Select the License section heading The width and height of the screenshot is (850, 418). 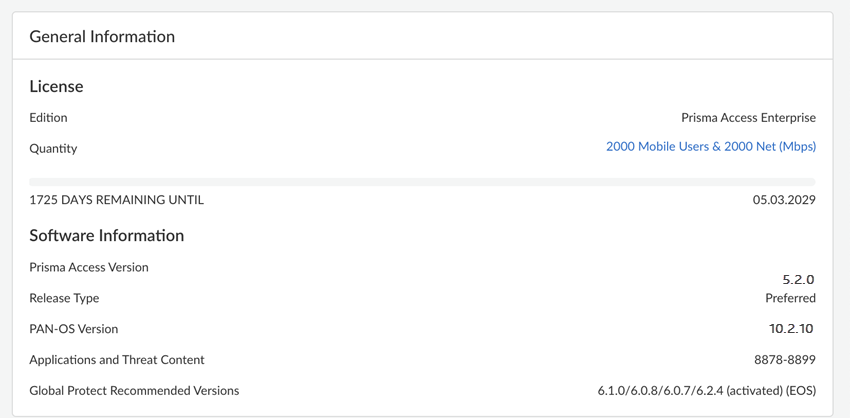point(56,87)
